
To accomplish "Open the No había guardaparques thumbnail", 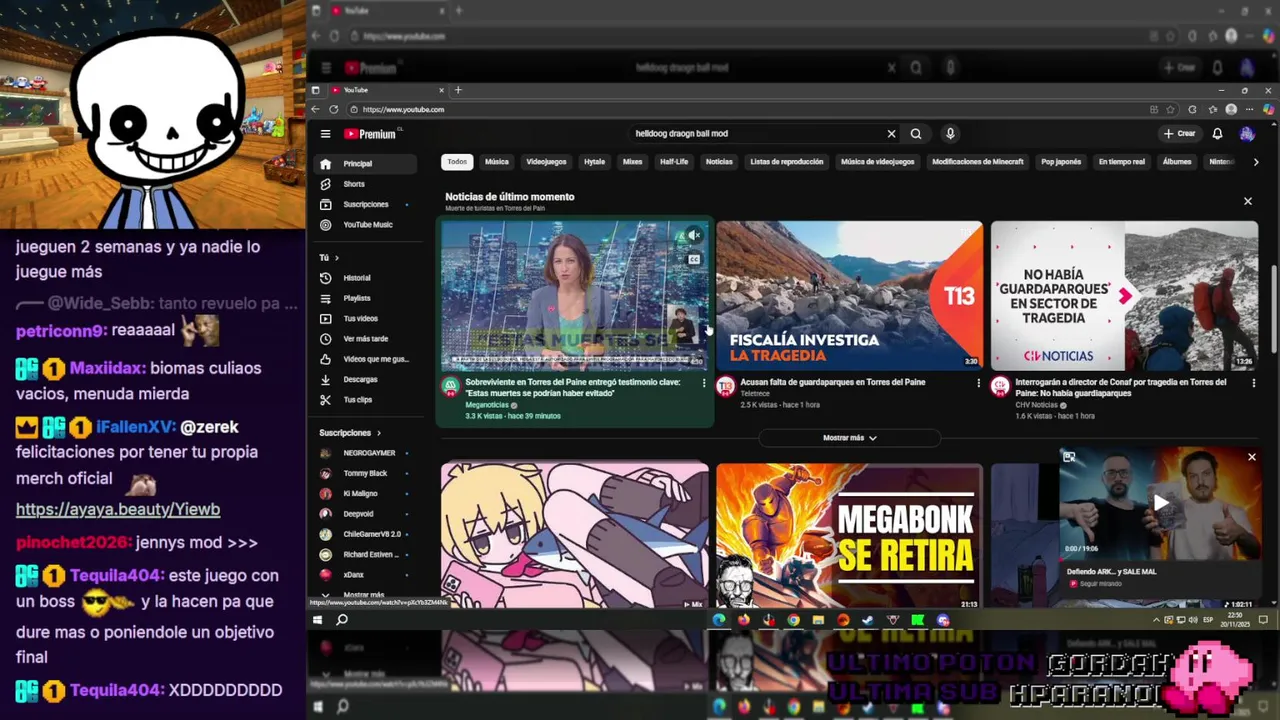I will point(1124,295).
